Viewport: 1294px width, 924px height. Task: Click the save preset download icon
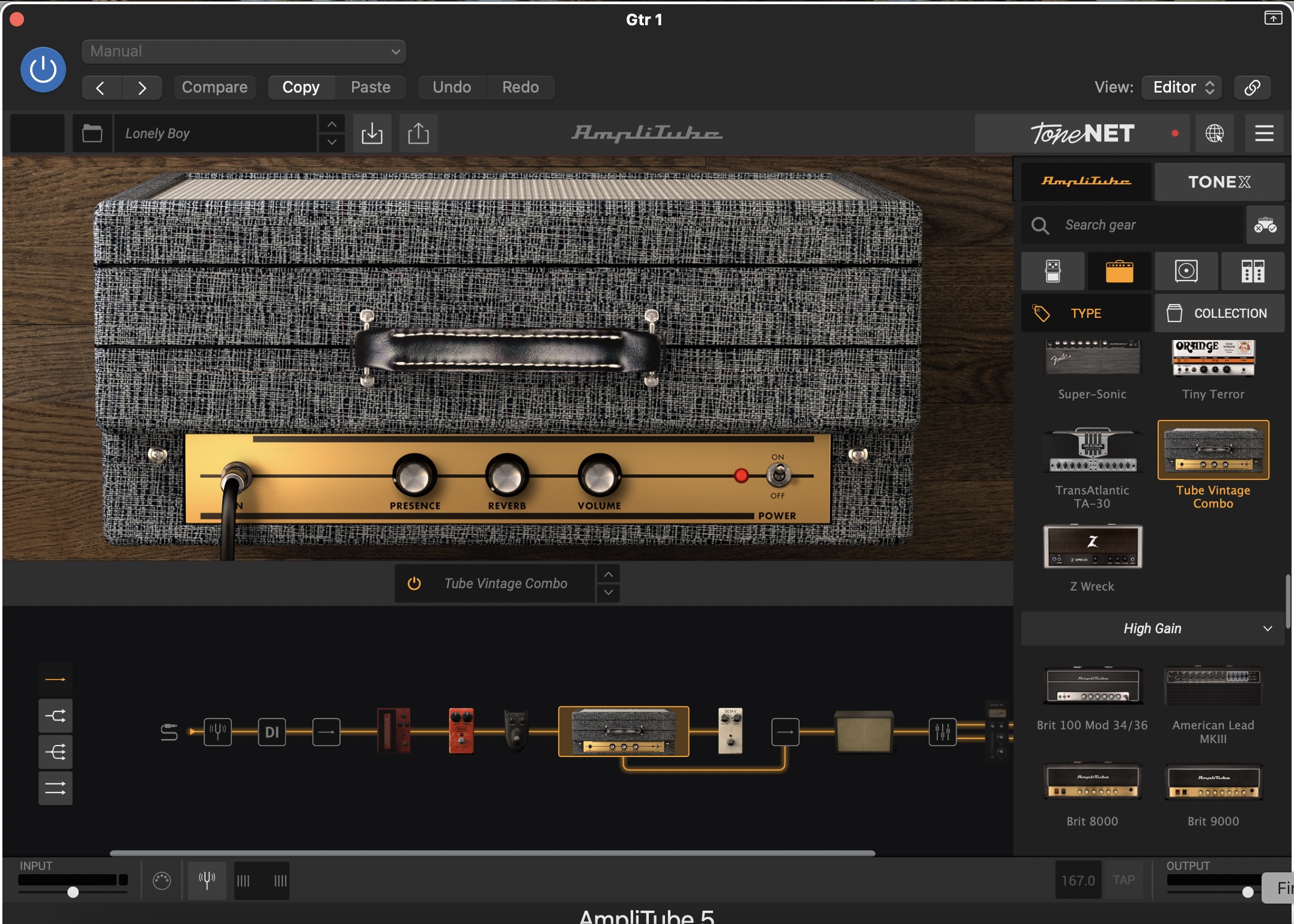click(x=372, y=133)
